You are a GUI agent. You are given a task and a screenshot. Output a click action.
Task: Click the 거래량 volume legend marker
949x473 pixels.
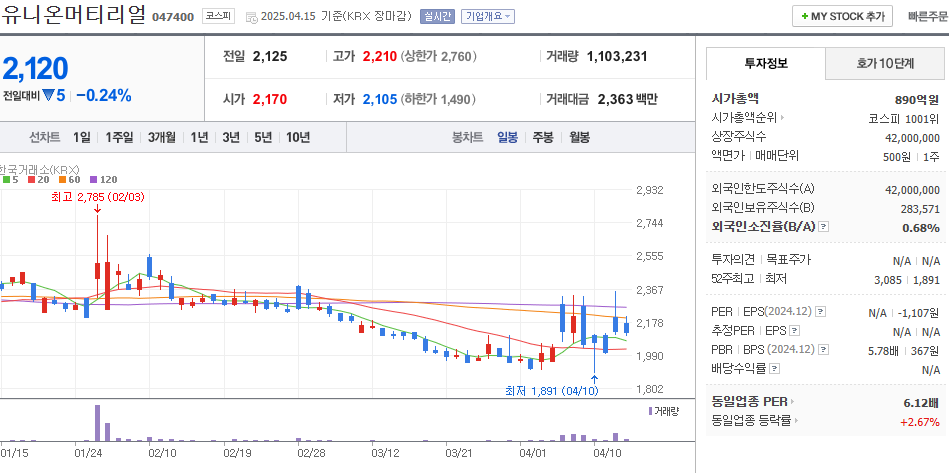click(x=651, y=411)
